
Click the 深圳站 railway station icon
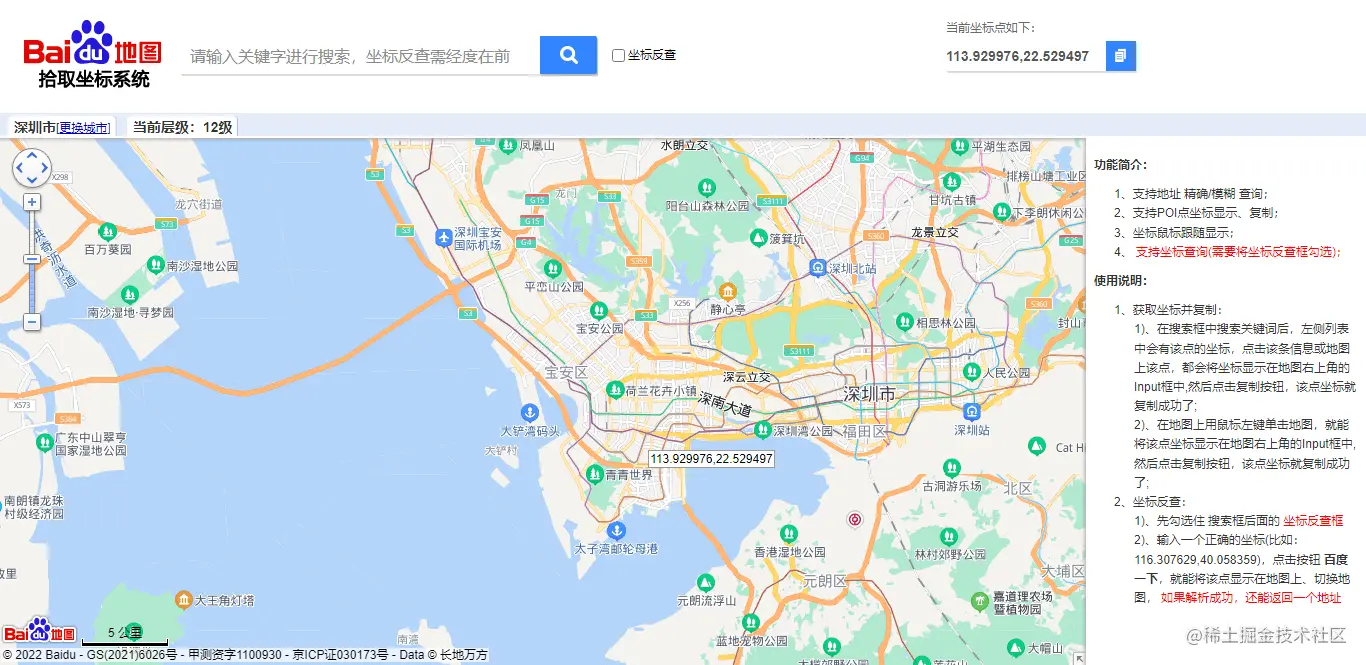[x=970, y=410]
